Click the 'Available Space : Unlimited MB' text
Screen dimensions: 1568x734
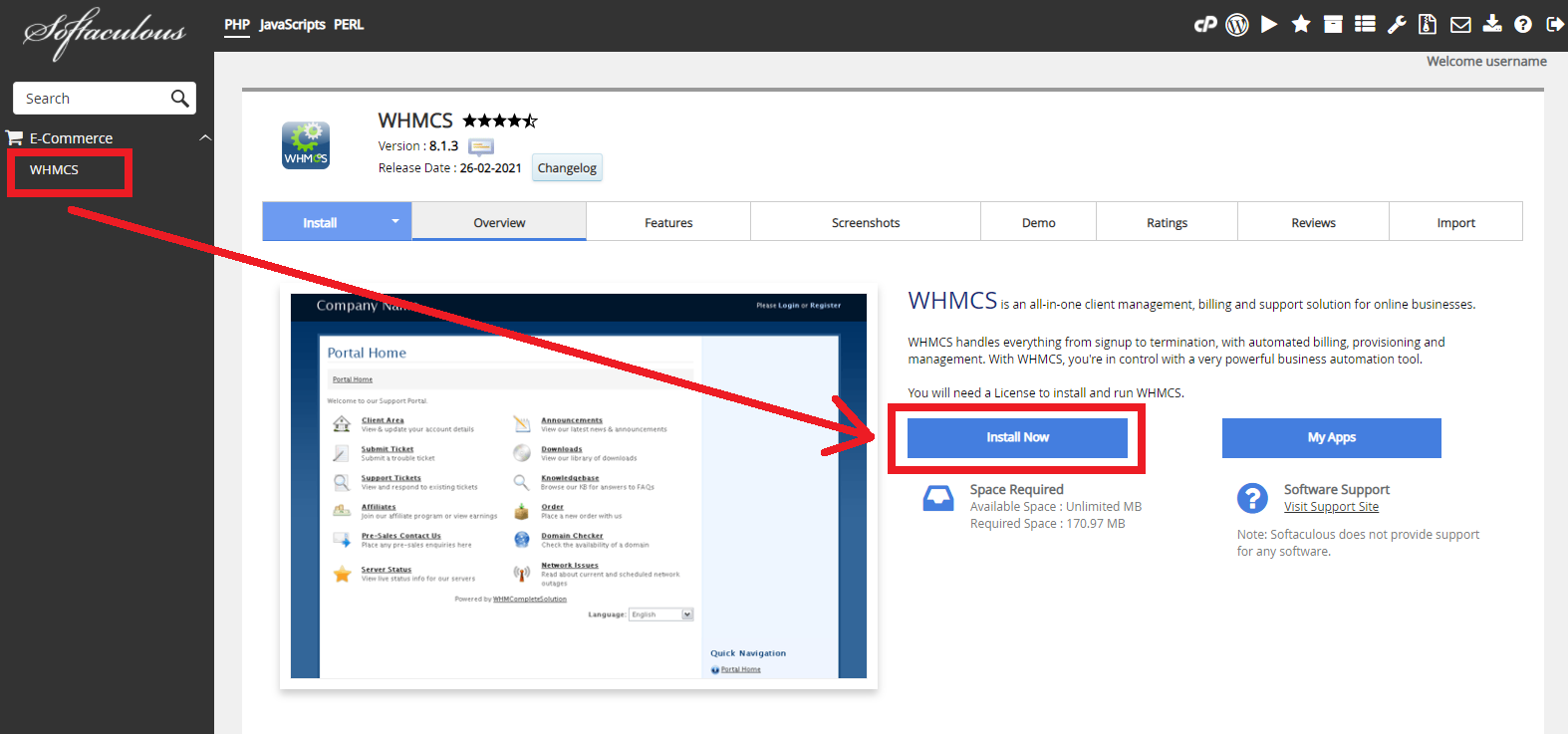click(1056, 506)
